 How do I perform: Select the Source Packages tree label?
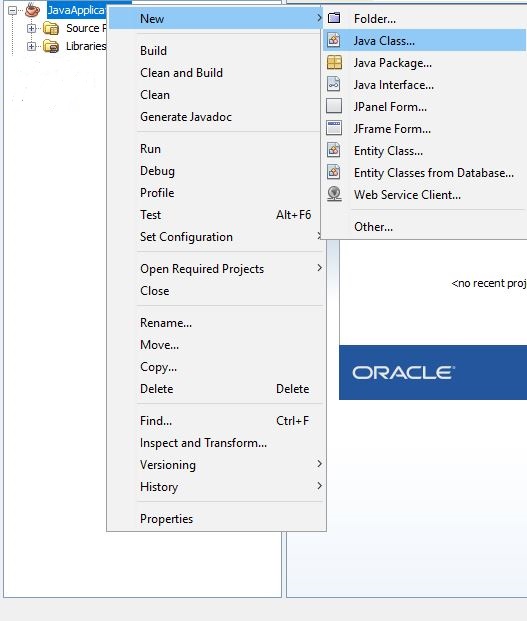coord(86,28)
